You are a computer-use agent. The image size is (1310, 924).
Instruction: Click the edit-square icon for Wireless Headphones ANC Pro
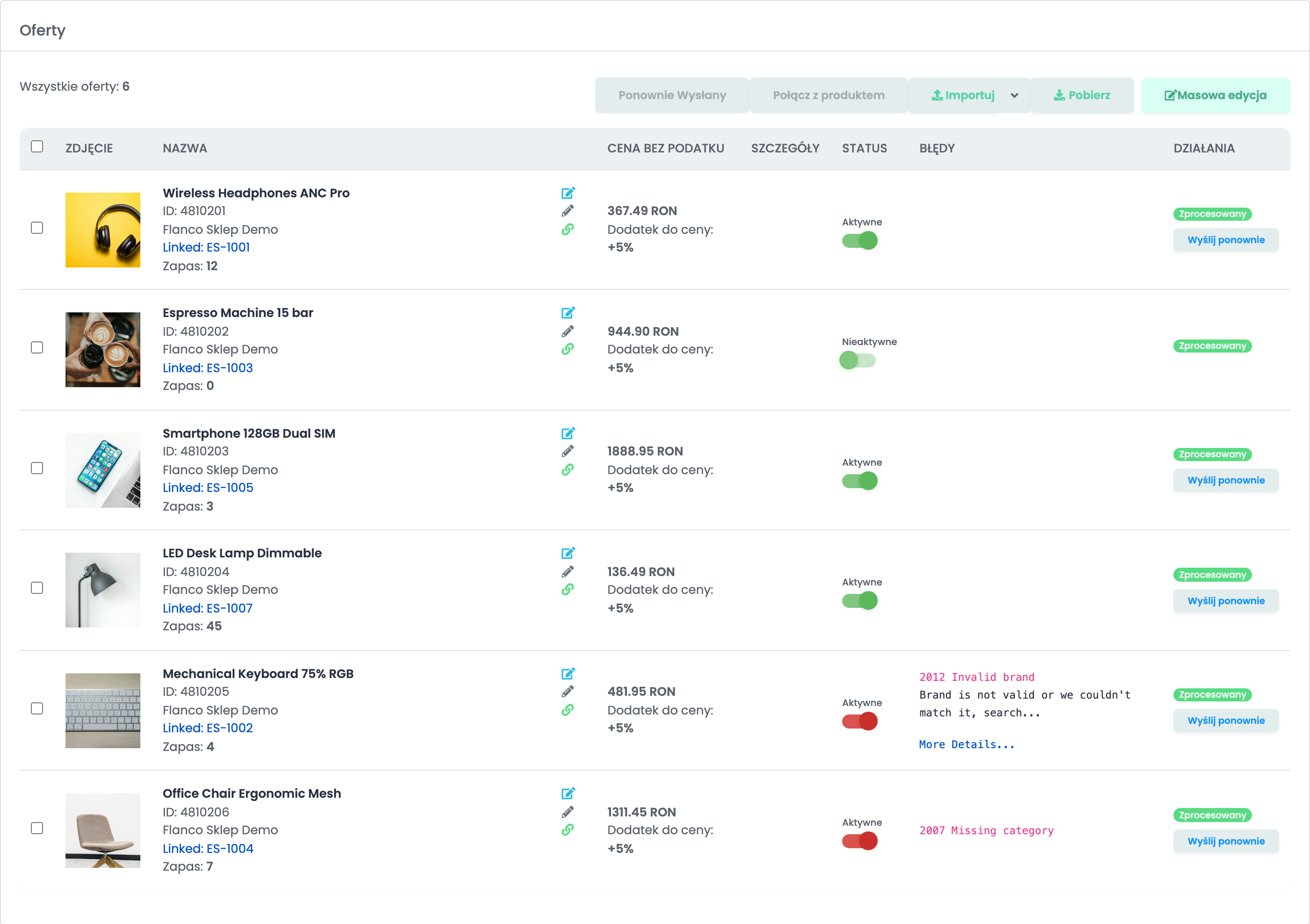click(x=568, y=193)
